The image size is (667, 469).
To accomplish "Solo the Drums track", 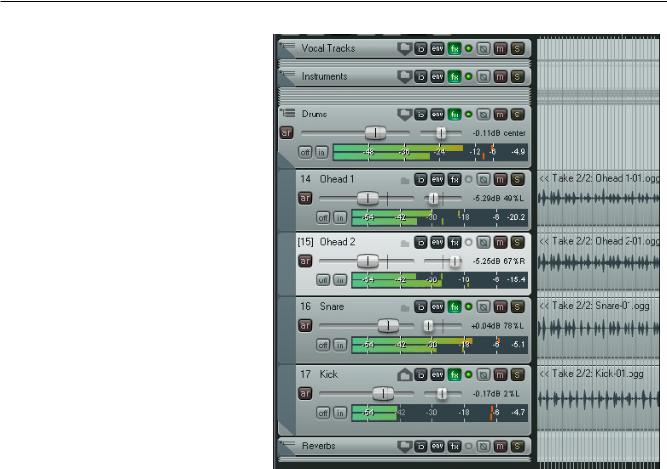I will pyautogui.click(x=517, y=114).
